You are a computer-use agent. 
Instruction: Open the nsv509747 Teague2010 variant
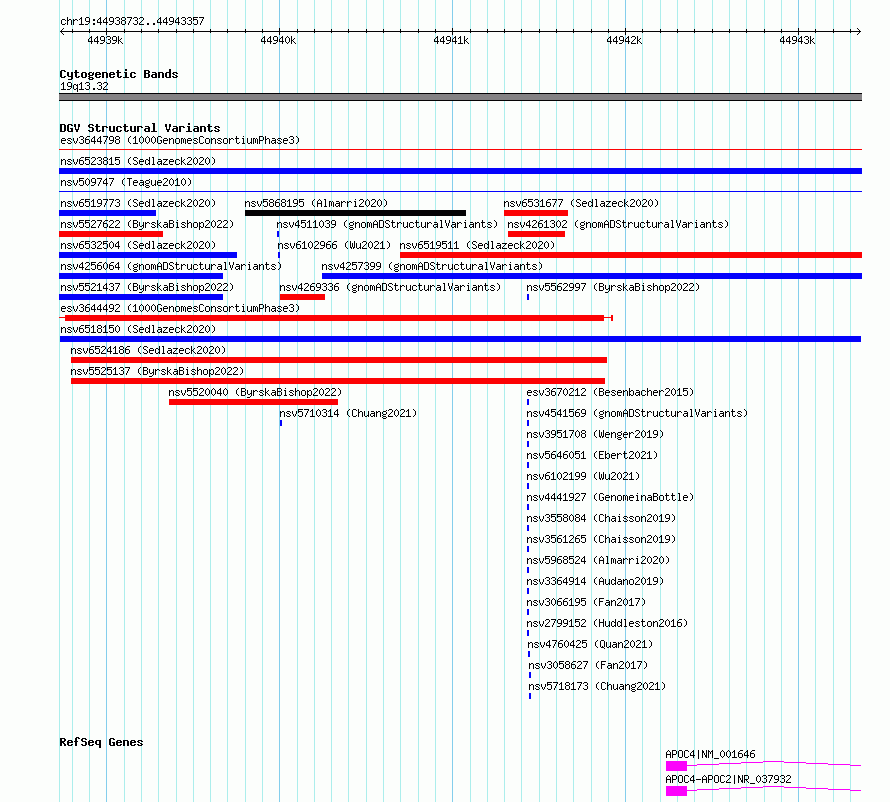coord(126,182)
